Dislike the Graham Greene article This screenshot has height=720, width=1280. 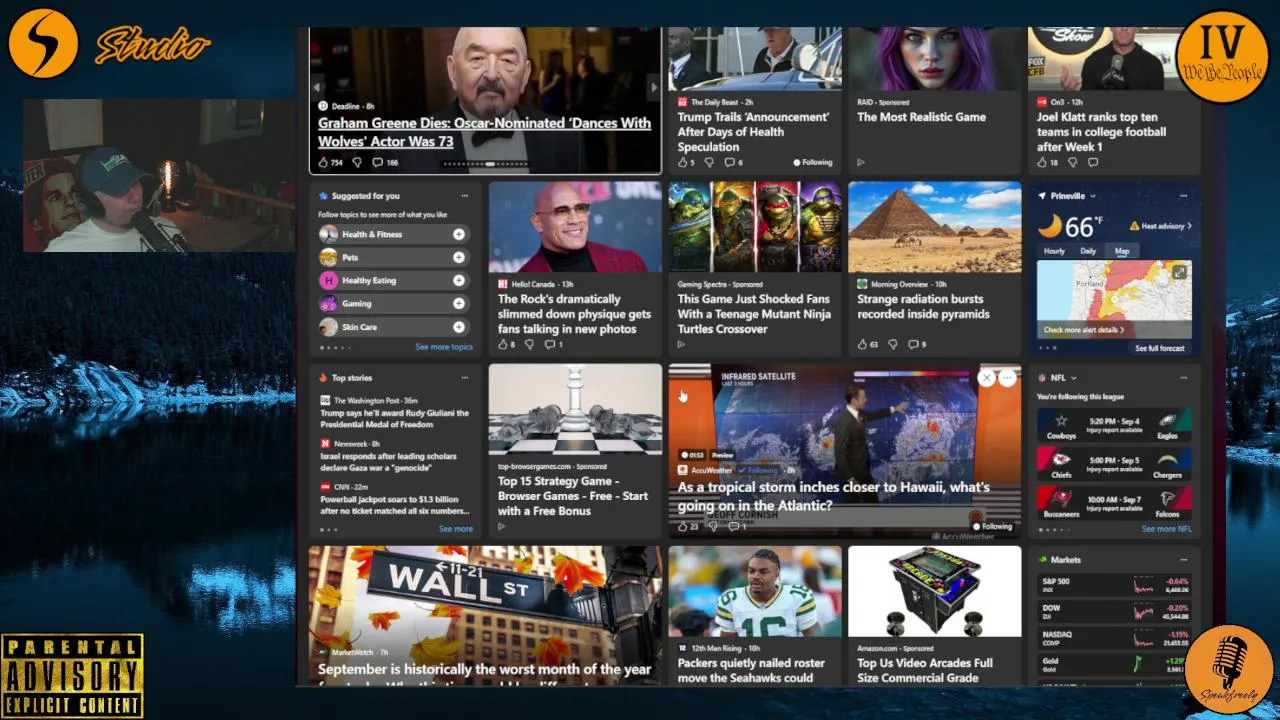356,162
